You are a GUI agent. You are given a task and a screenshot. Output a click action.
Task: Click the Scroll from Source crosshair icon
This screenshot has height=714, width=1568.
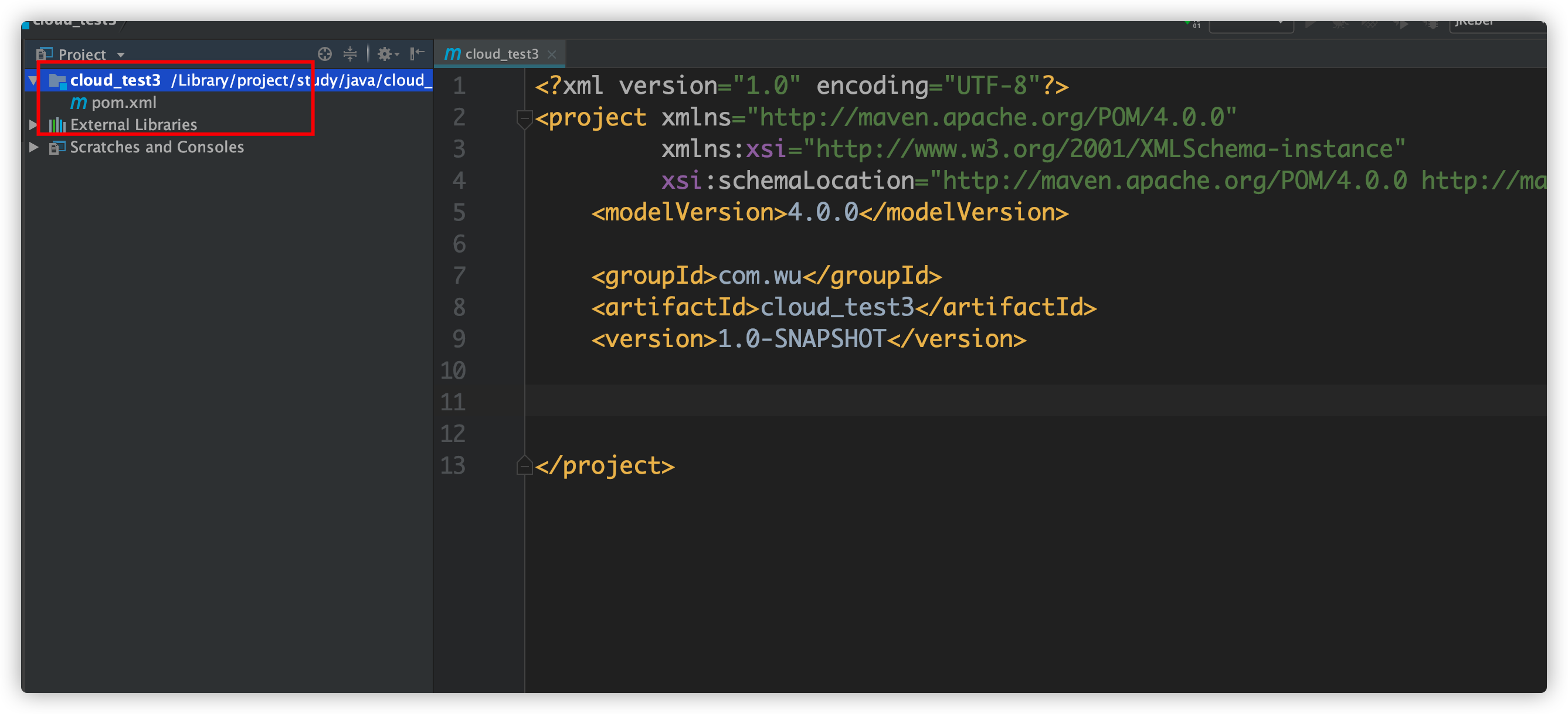pos(325,54)
